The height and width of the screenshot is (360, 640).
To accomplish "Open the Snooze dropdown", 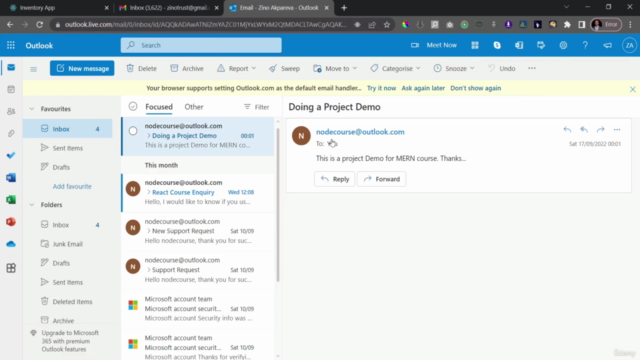I will coord(454,68).
